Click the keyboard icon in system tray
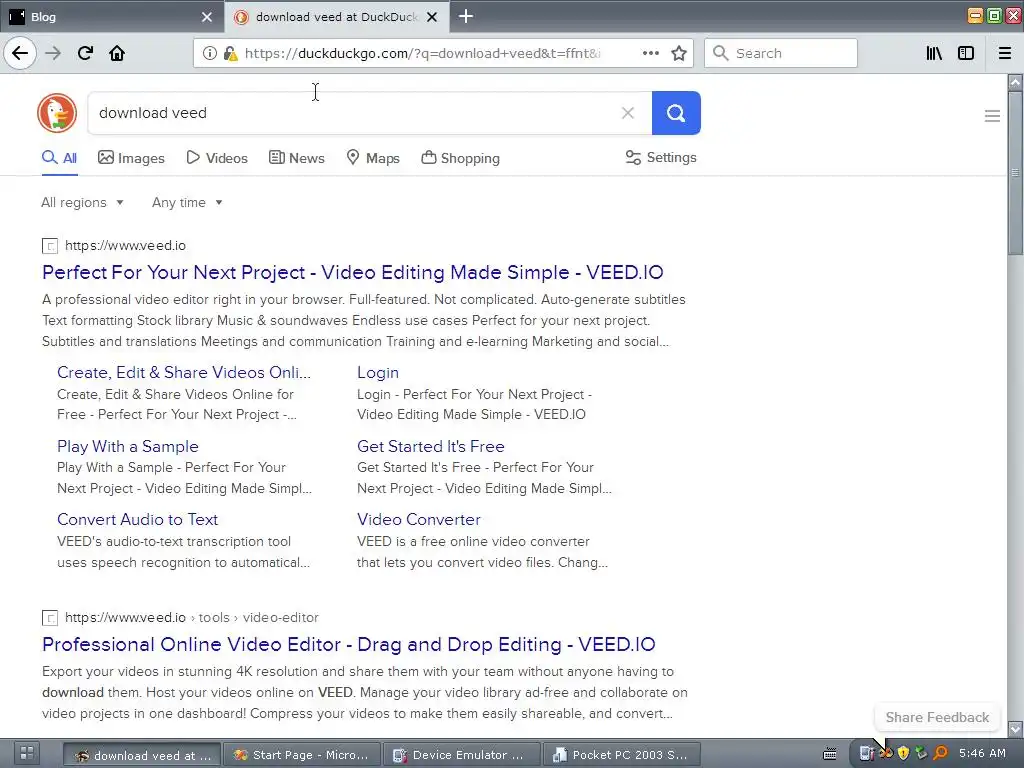The height and width of the screenshot is (768, 1024). 829,754
